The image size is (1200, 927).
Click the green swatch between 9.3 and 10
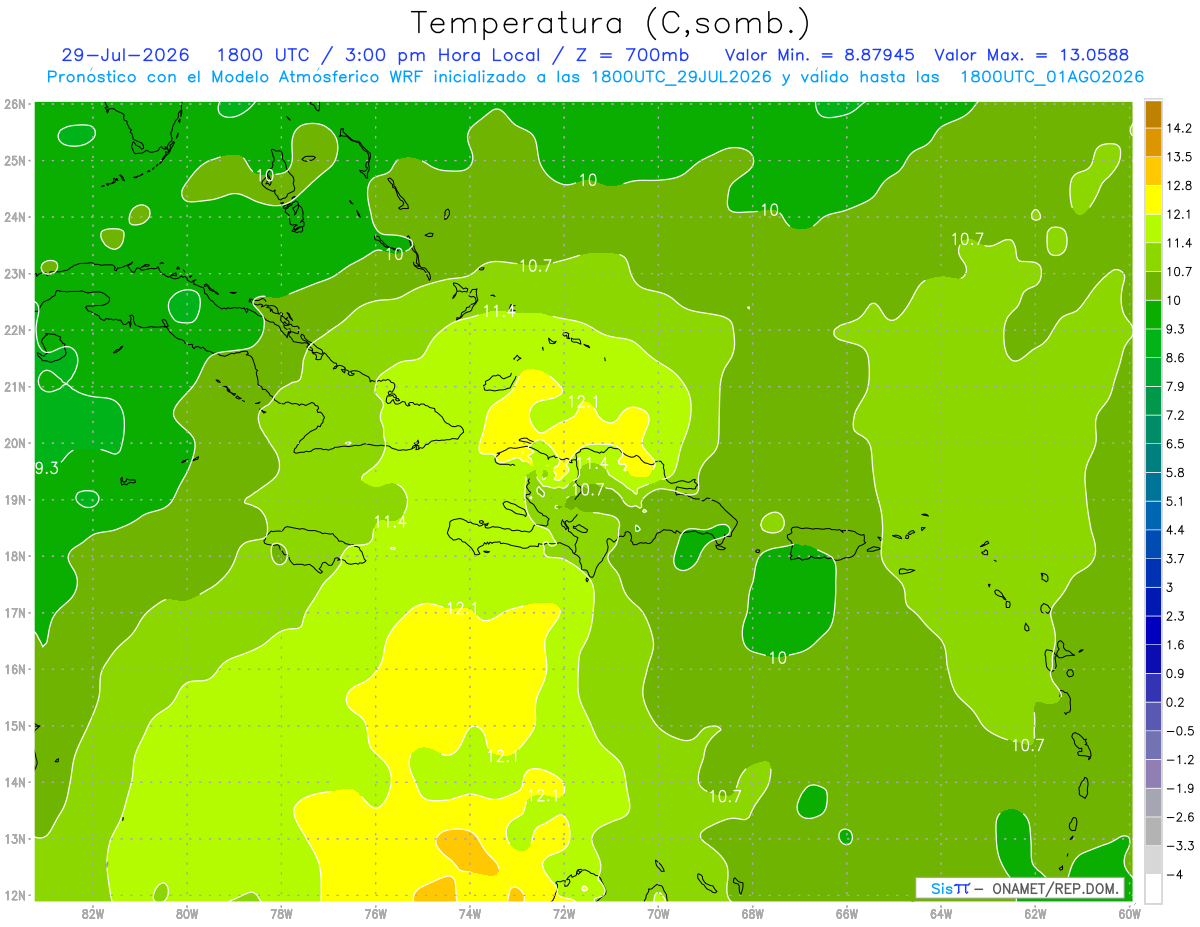1152,314
